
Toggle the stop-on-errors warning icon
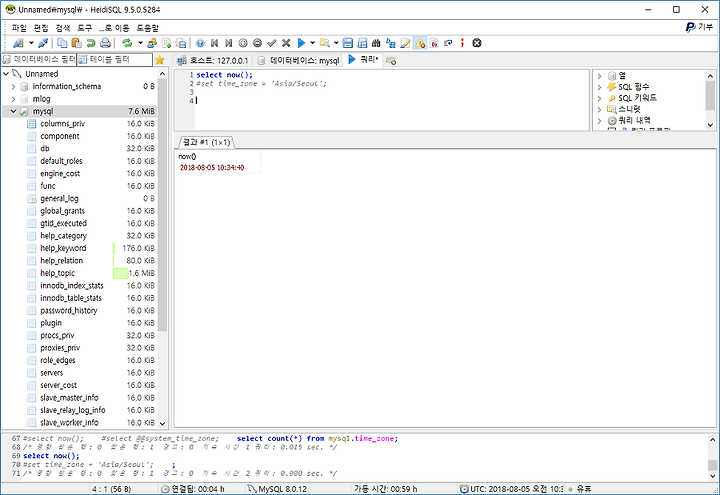[420, 43]
